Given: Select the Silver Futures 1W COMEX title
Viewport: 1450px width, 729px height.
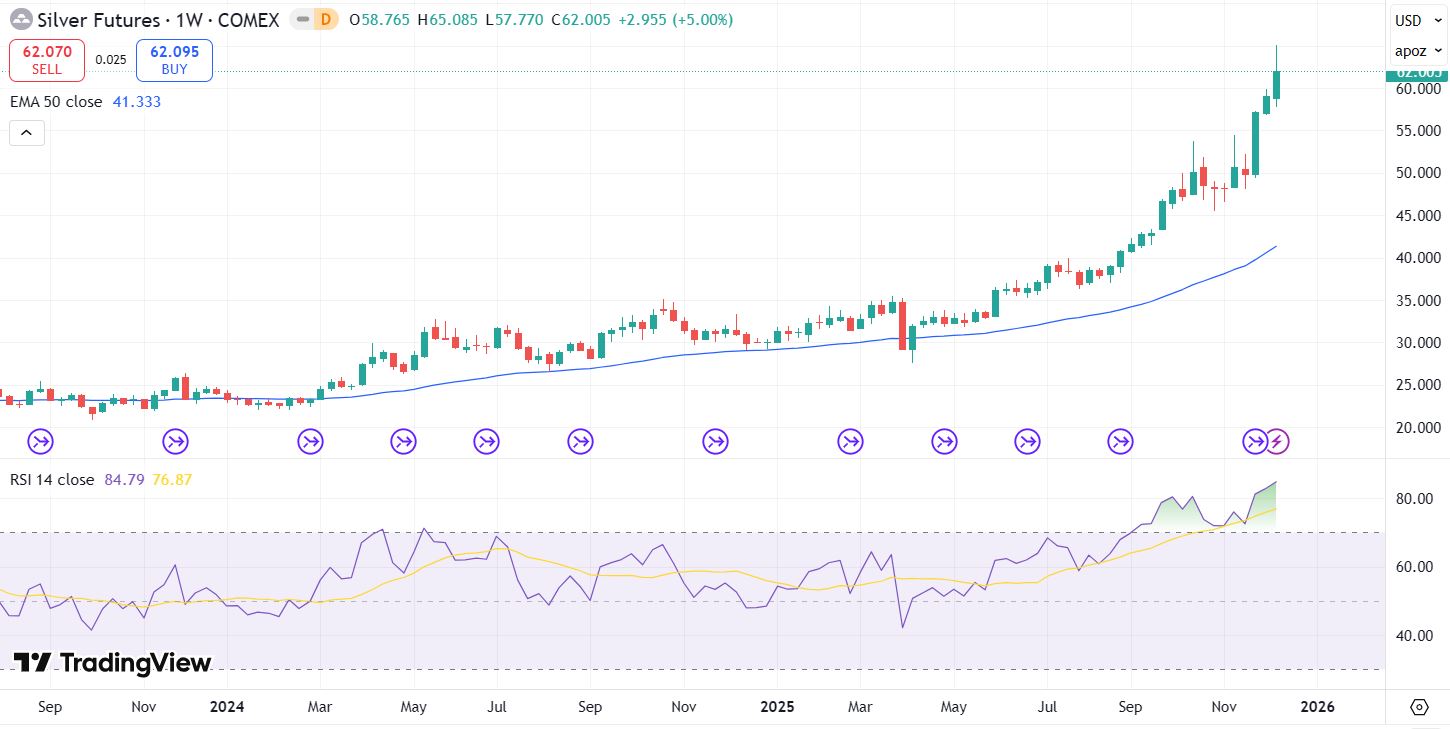Looking at the screenshot, I should tap(158, 20).
